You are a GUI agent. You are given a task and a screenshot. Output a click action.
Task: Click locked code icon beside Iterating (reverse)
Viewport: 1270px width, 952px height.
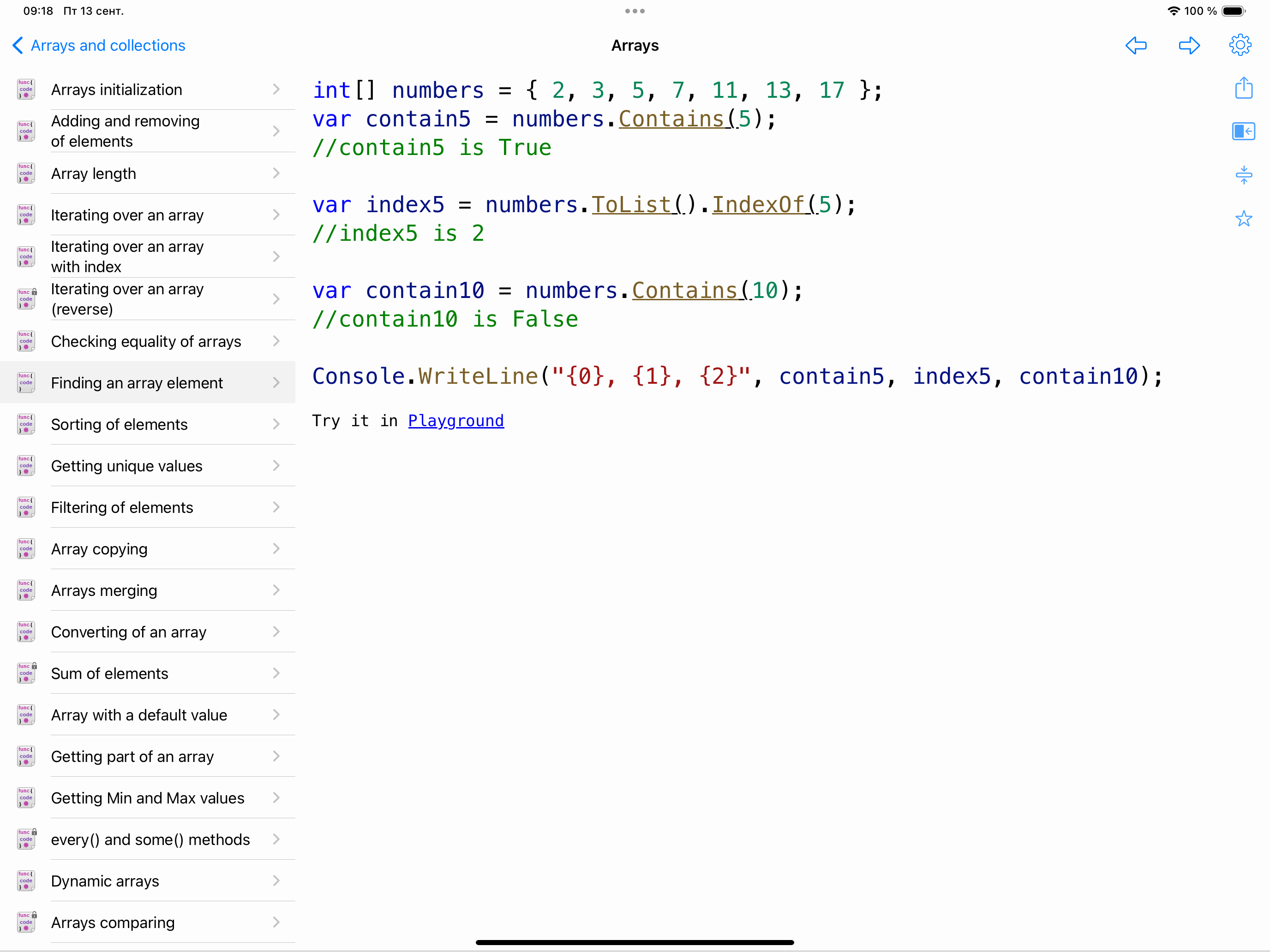click(x=26, y=299)
